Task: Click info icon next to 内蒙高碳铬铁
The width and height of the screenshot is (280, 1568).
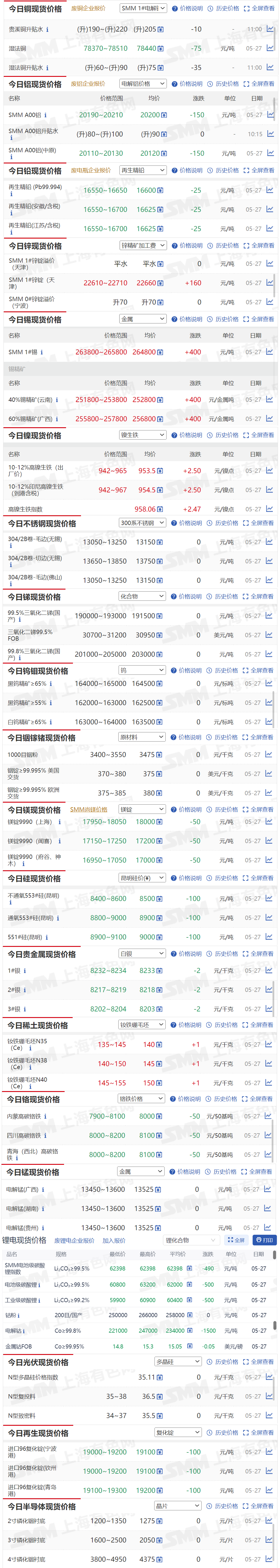Action: (x=45, y=1116)
